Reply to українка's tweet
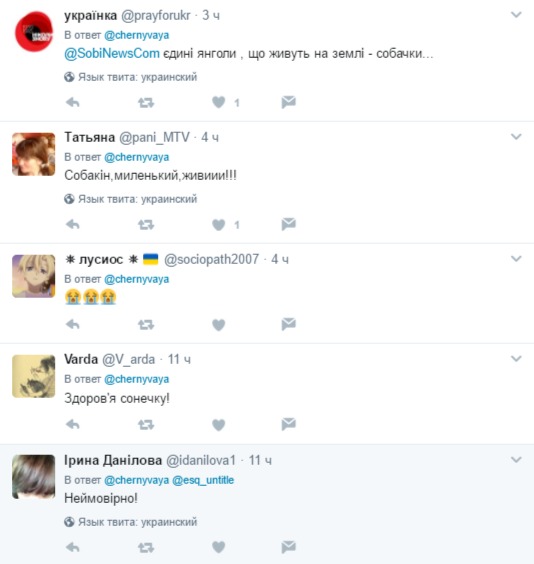This screenshot has width=534, height=564. coord(73,103)
